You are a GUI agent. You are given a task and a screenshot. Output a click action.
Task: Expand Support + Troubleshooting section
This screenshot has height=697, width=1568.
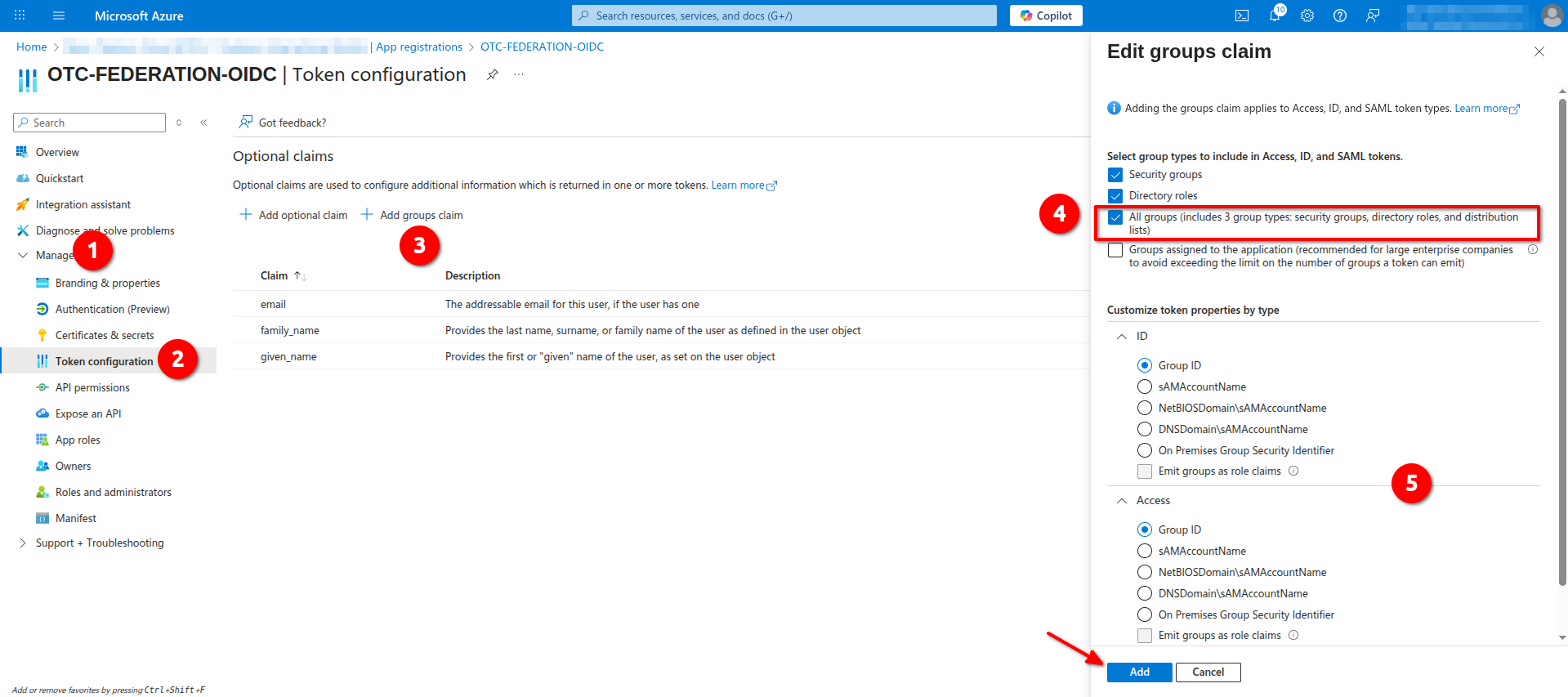click(22, 543)
